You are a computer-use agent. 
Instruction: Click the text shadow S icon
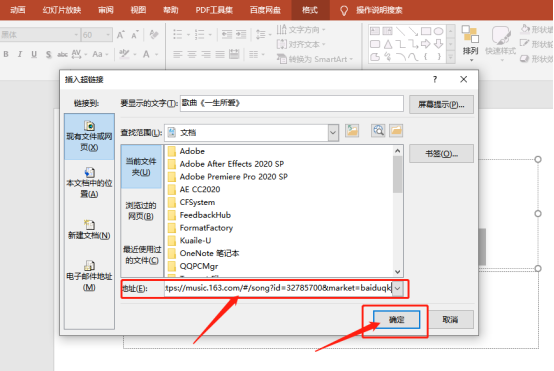48,54
